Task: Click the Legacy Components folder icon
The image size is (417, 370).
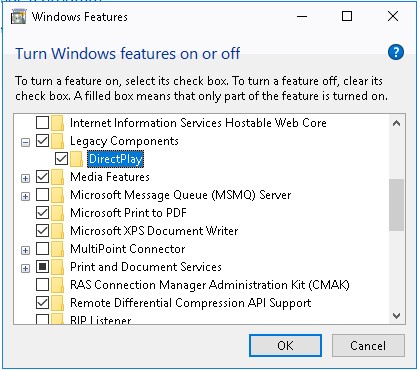Action: [x=58, y=141]
